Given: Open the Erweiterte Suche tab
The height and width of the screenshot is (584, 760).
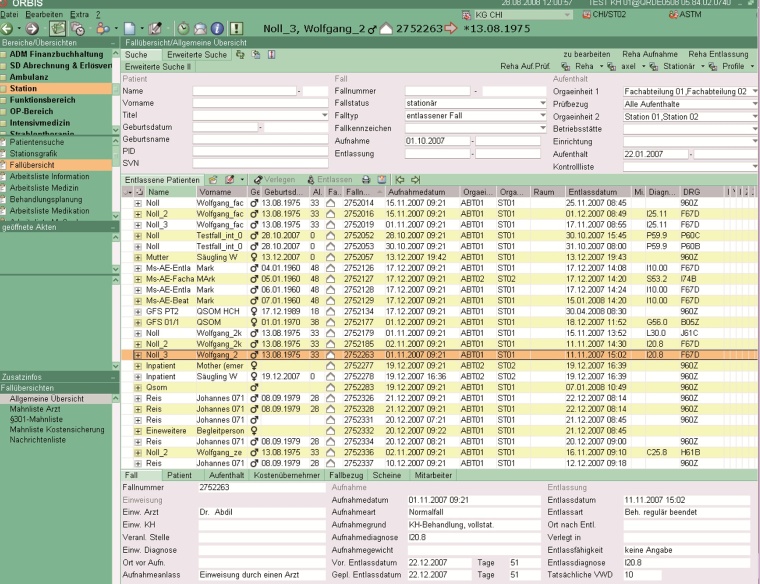Looking at the screenshot, I should click(197, 53).
